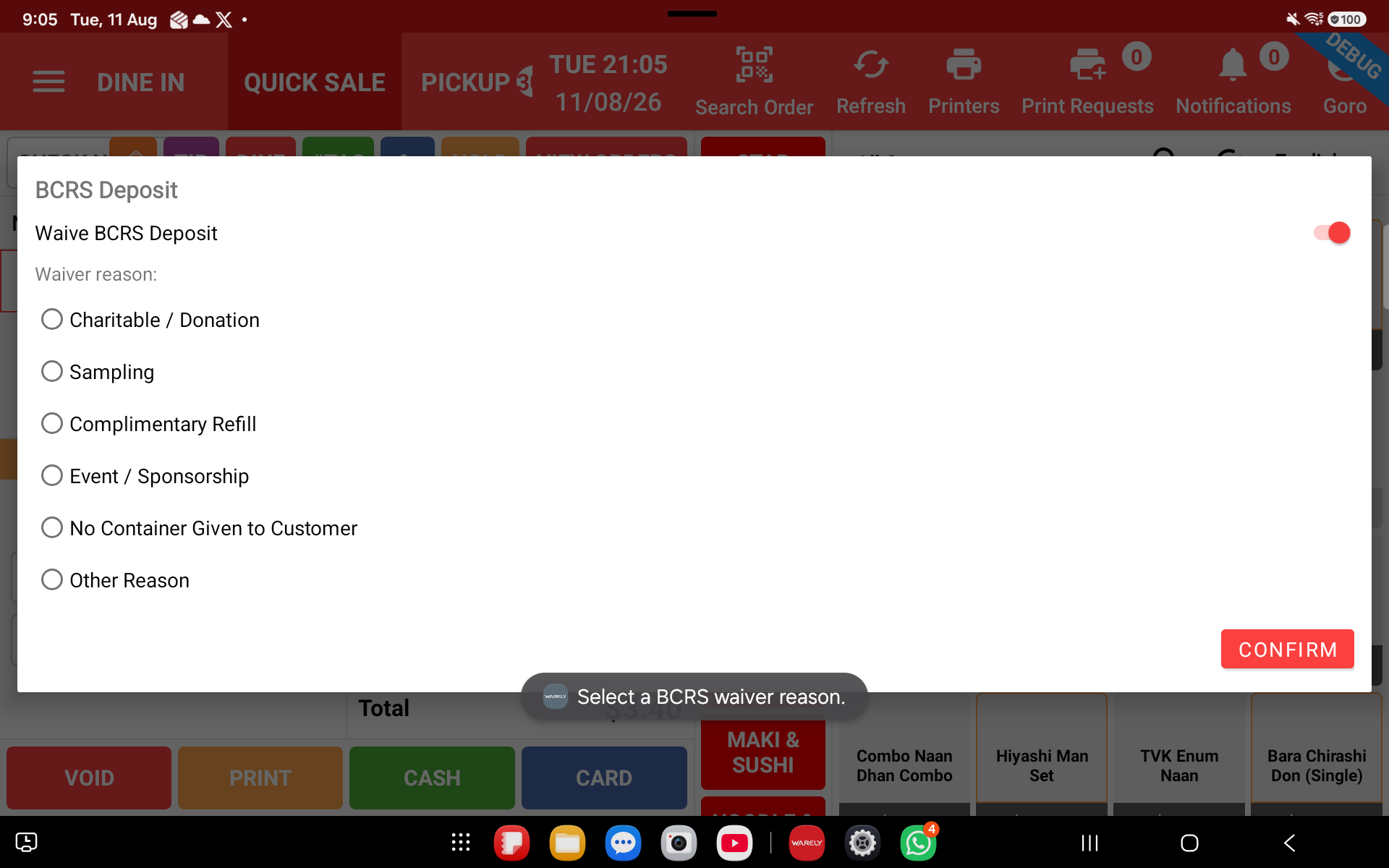Open Settings gear in taskbar
The width and height of the screenshot is (1389, 868).
pyautogui.click(x=862, y=843)
